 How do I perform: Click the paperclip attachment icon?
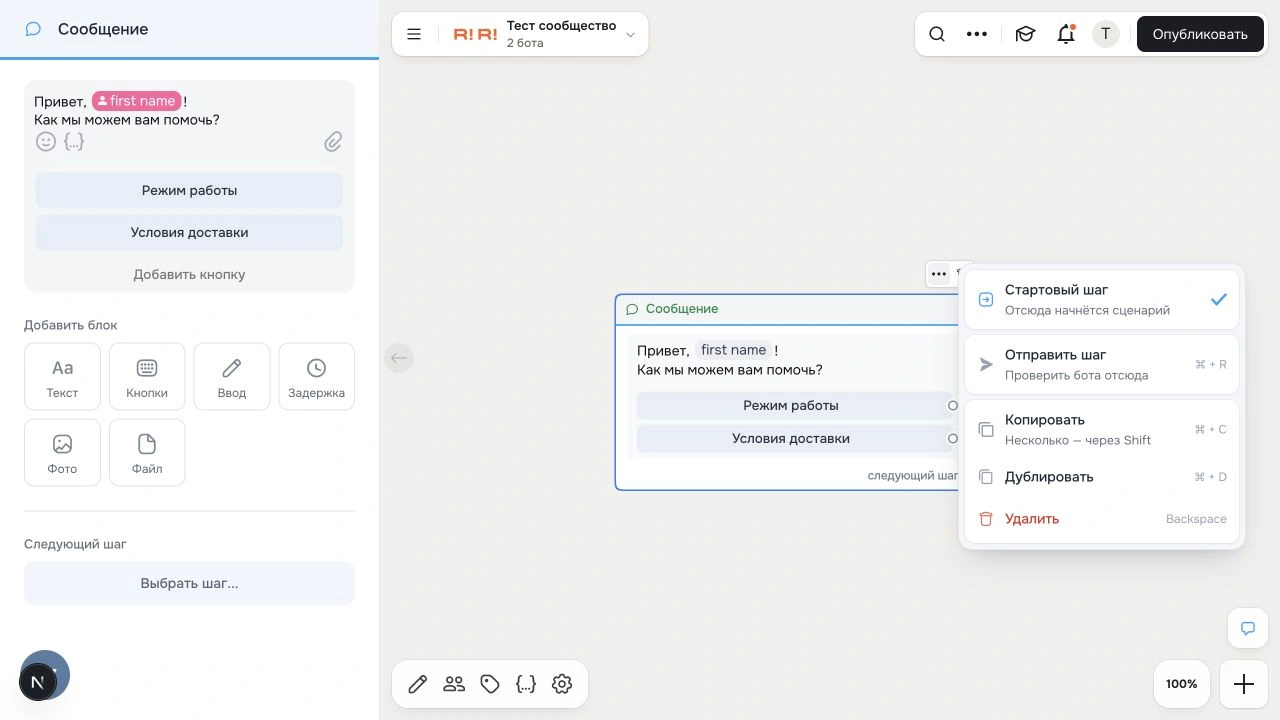[x=333, y=142]
